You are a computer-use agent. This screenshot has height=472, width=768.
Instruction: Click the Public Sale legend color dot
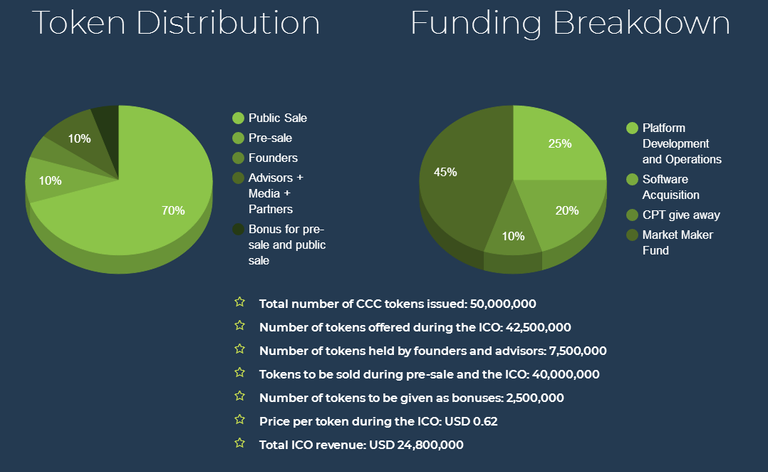238,118
